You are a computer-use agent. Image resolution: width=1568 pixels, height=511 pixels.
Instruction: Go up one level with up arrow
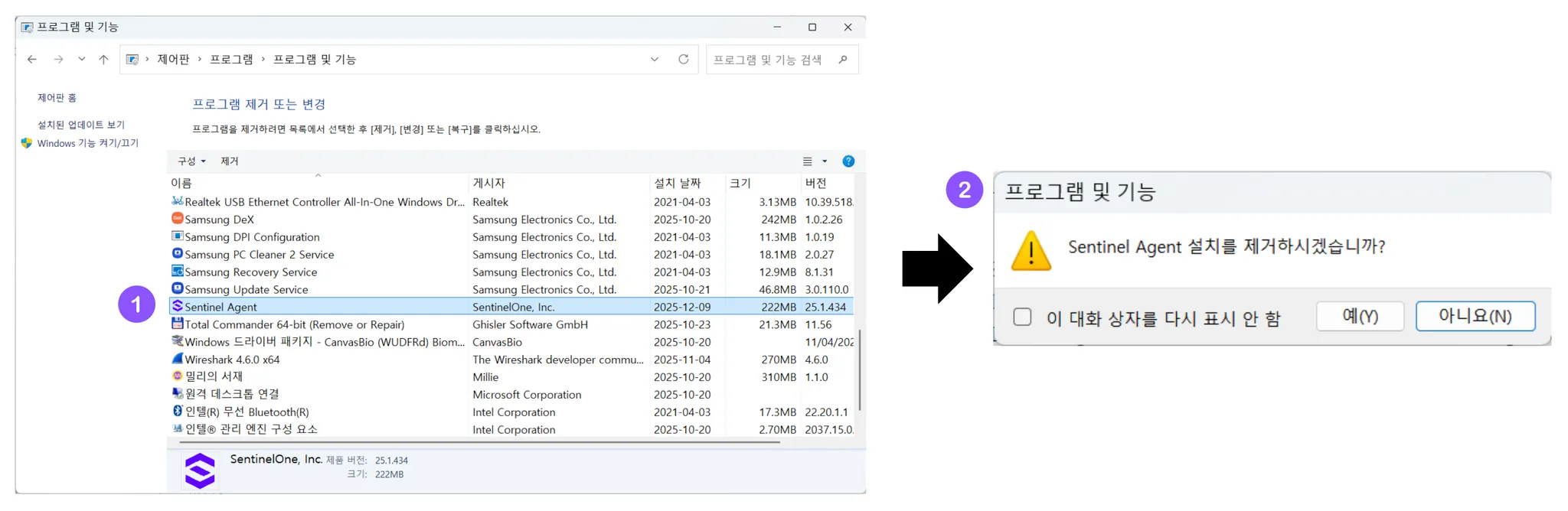pyautogui.click(x=103, y=59)
